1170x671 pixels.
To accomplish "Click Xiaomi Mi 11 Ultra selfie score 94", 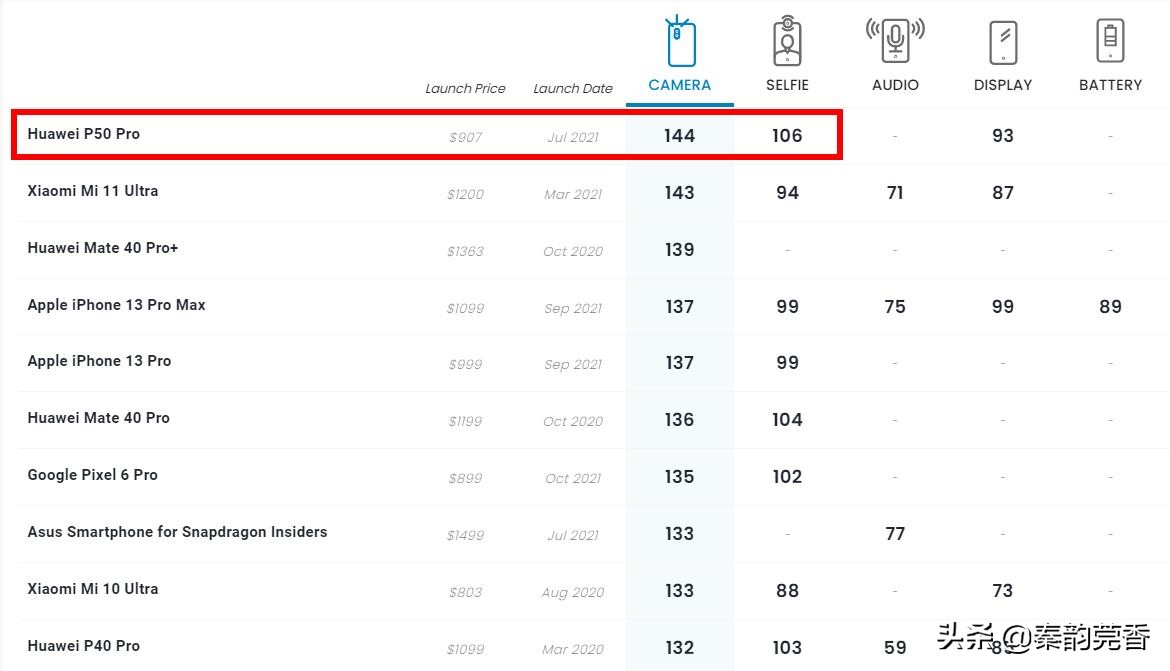I will pyautogui.click(x=787, y=193).
